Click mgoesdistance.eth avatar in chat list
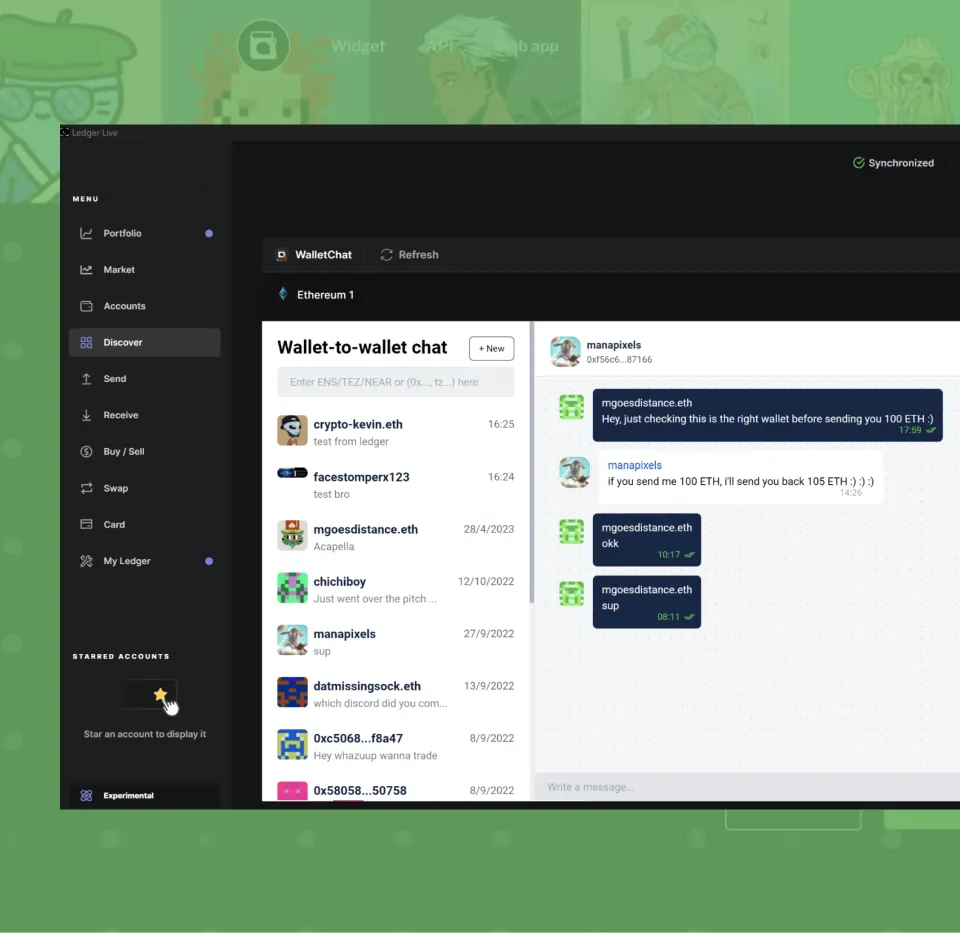This screenshot has height=933, width=960. pyautogui.click(x=293, y=535)
